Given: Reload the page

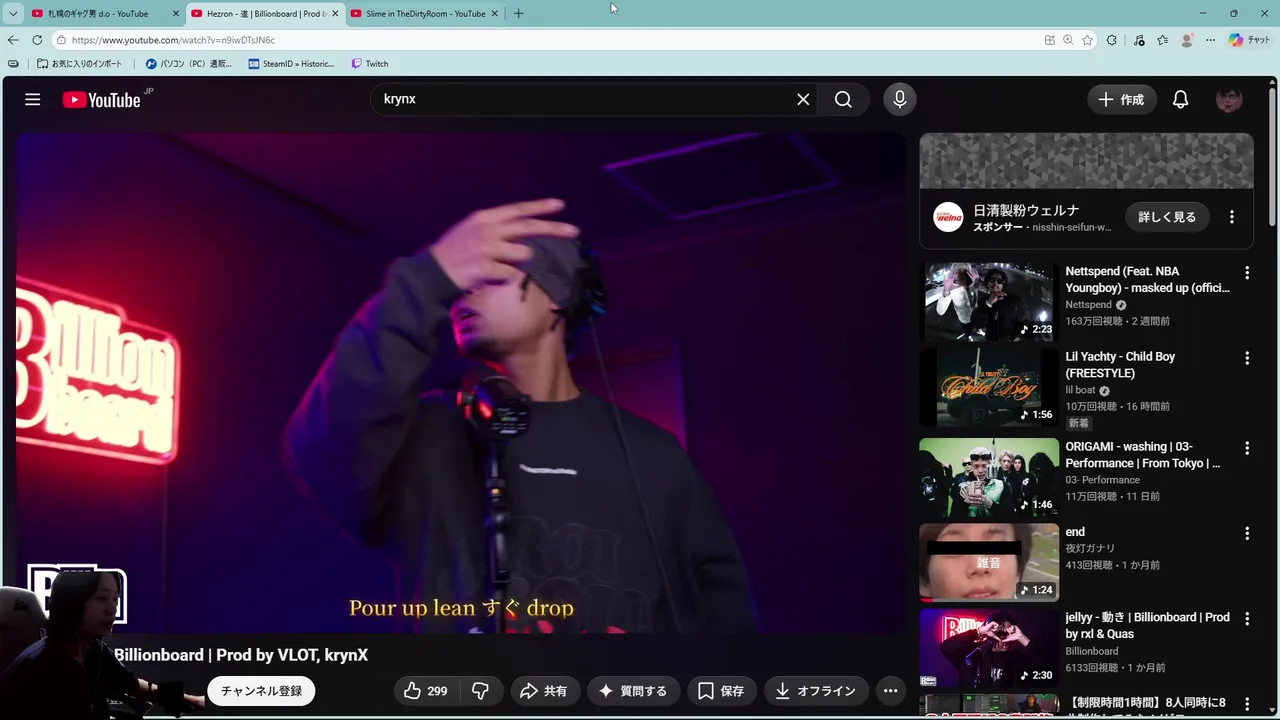Looking at the screenshot, I should click(x=37, y=40).
